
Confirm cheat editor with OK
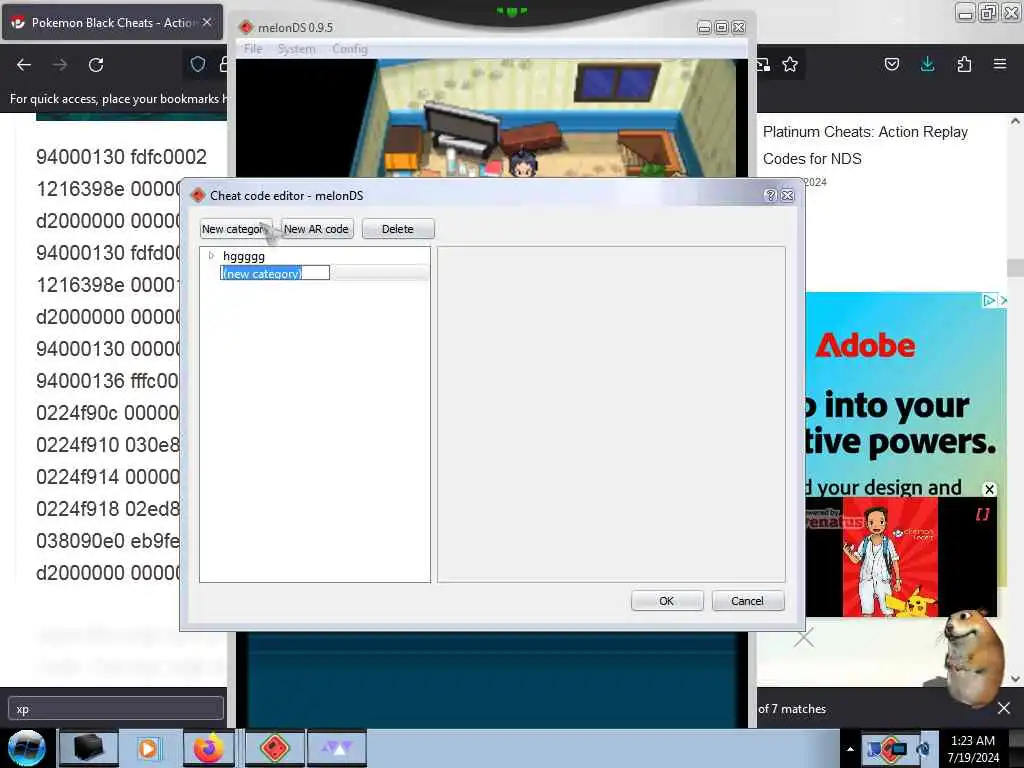(667, 601)
